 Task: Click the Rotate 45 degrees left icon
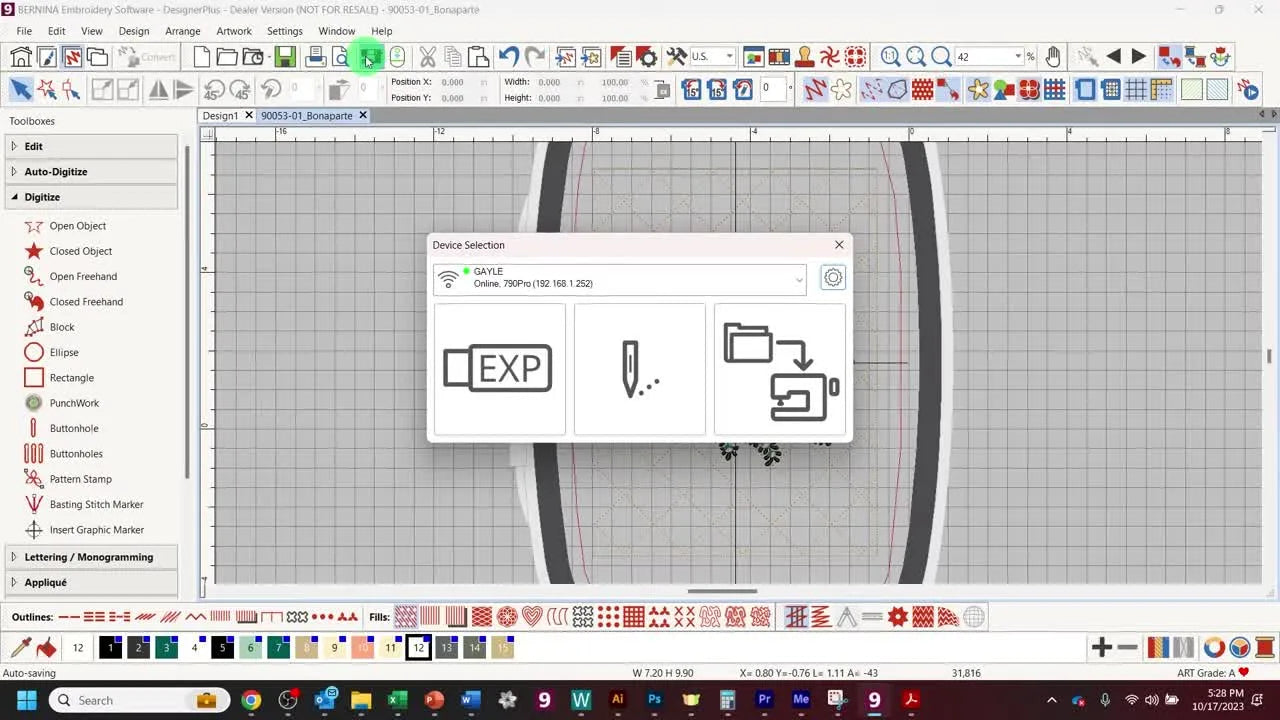point(214,91)
